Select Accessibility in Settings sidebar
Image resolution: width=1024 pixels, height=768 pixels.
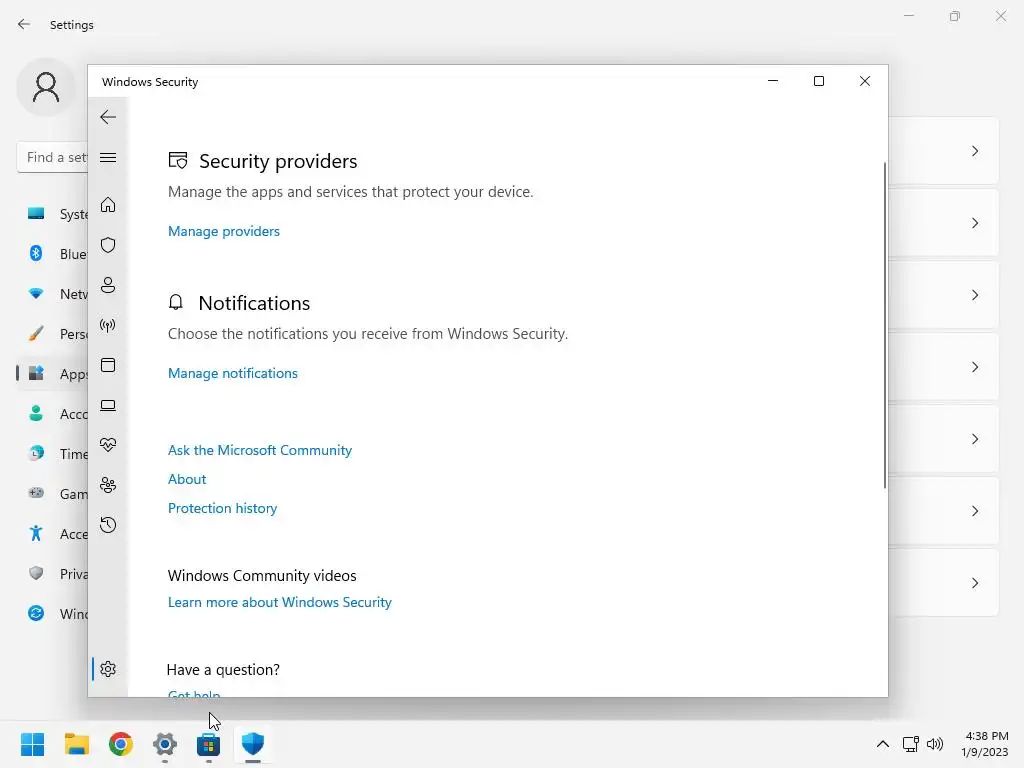(x=52, y=534)
